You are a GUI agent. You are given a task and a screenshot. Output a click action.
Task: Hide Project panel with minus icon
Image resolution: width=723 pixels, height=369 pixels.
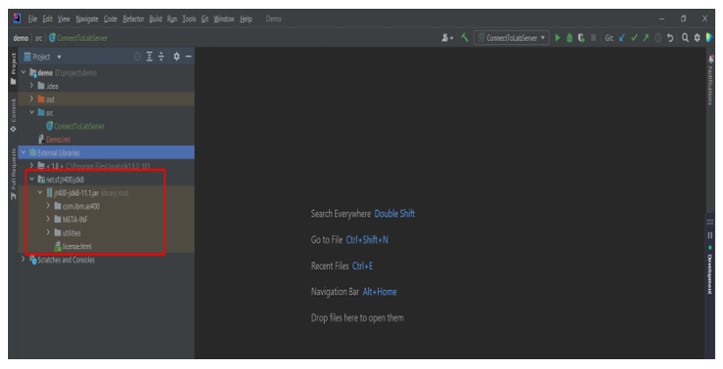188,57
